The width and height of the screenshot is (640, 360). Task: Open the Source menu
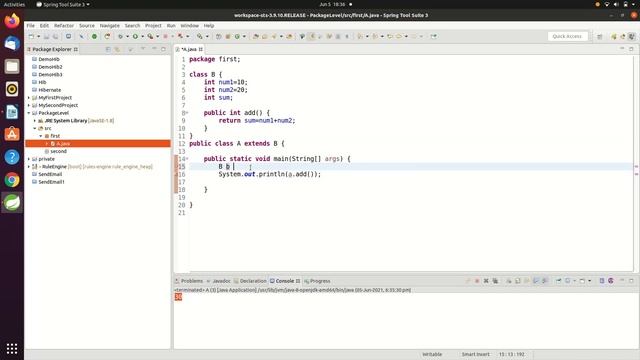[87, 25]
